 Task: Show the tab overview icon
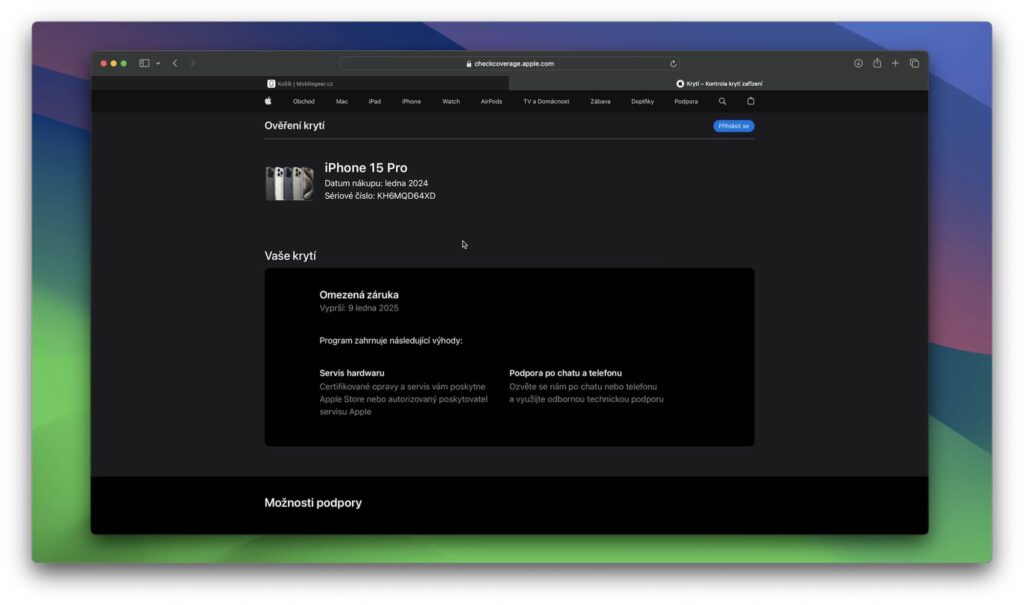coord(914,63)
